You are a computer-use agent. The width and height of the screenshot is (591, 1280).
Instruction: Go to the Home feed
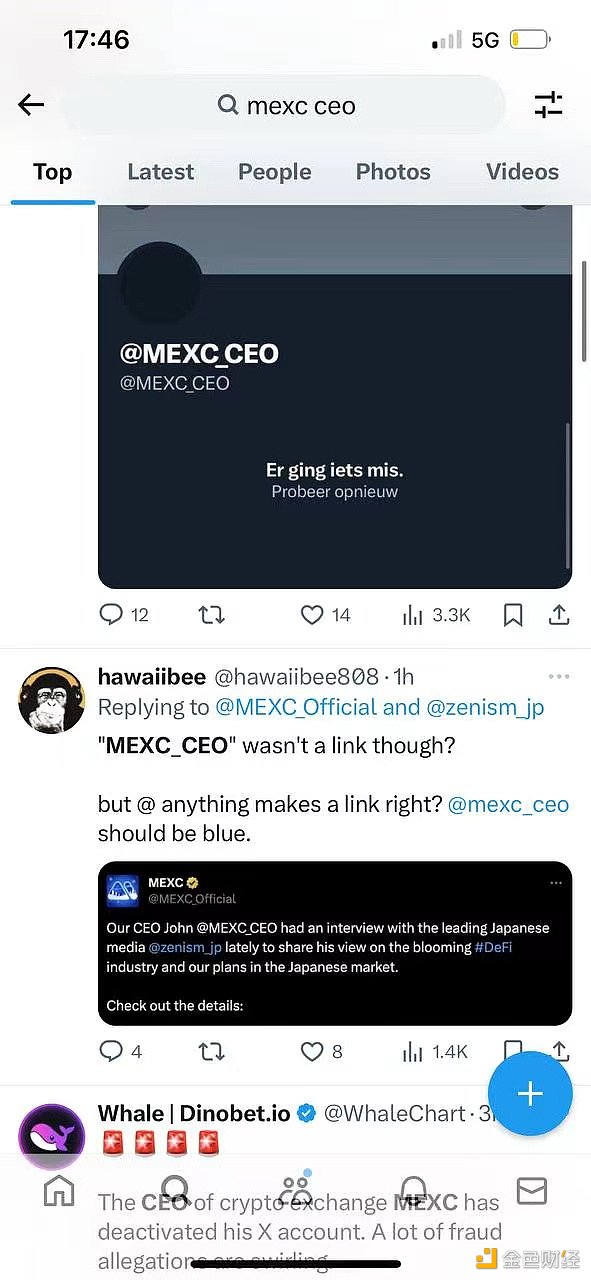point(59,1190)
